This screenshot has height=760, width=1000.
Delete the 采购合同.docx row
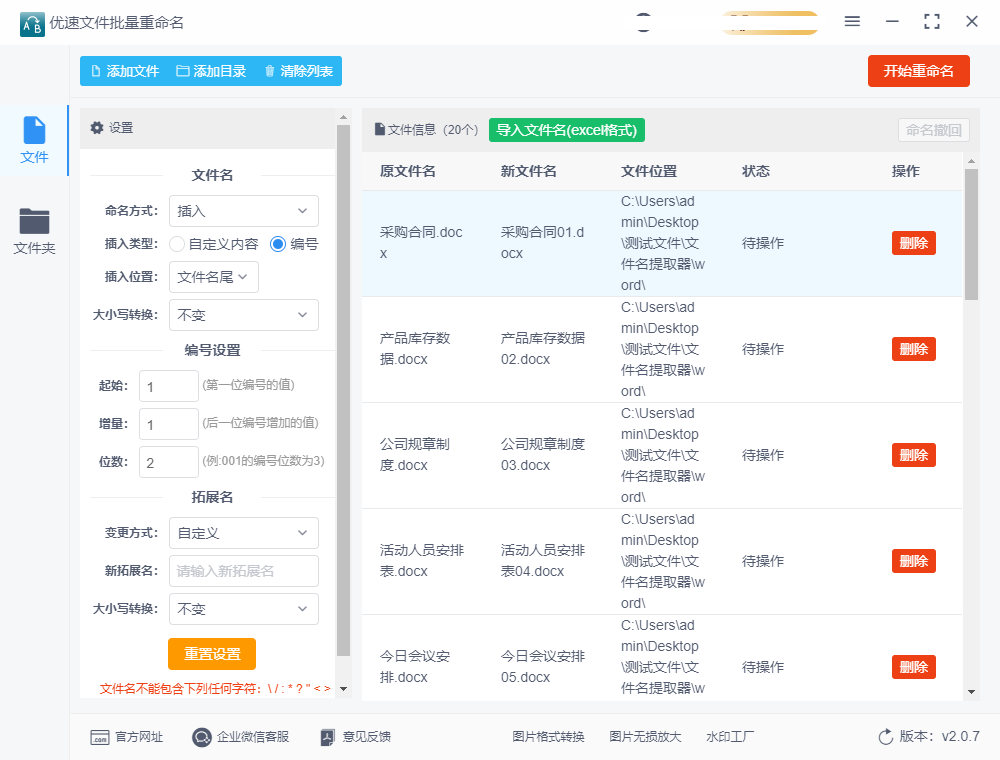(x=913, y=243)
